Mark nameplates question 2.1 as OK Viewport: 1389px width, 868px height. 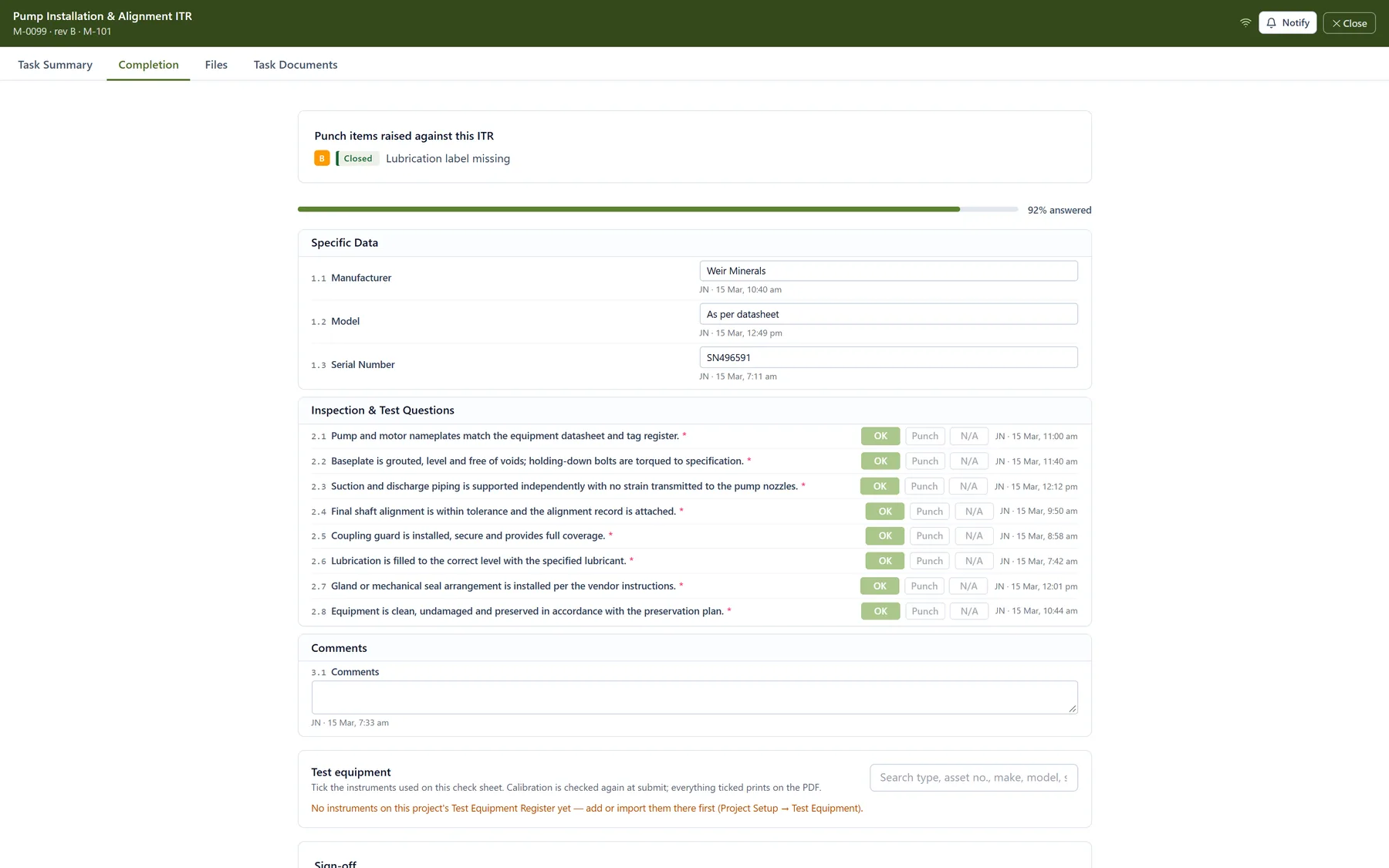click(880, 436)
